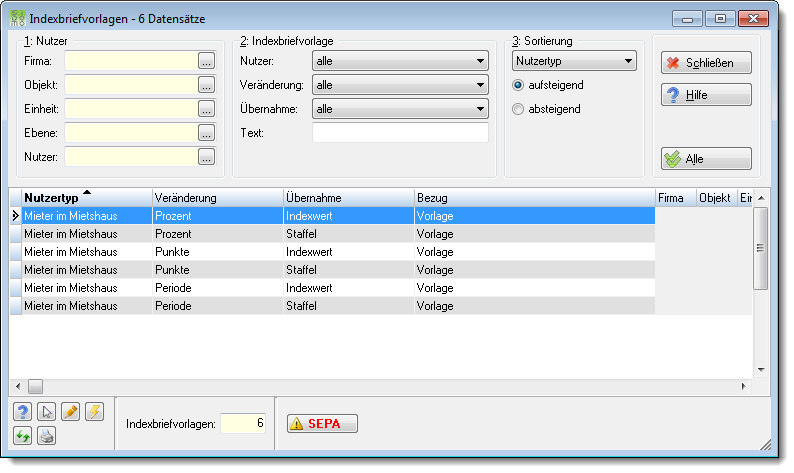
Task: Open the Nutzertyp sorting dropdown
Action: point(574,61)
